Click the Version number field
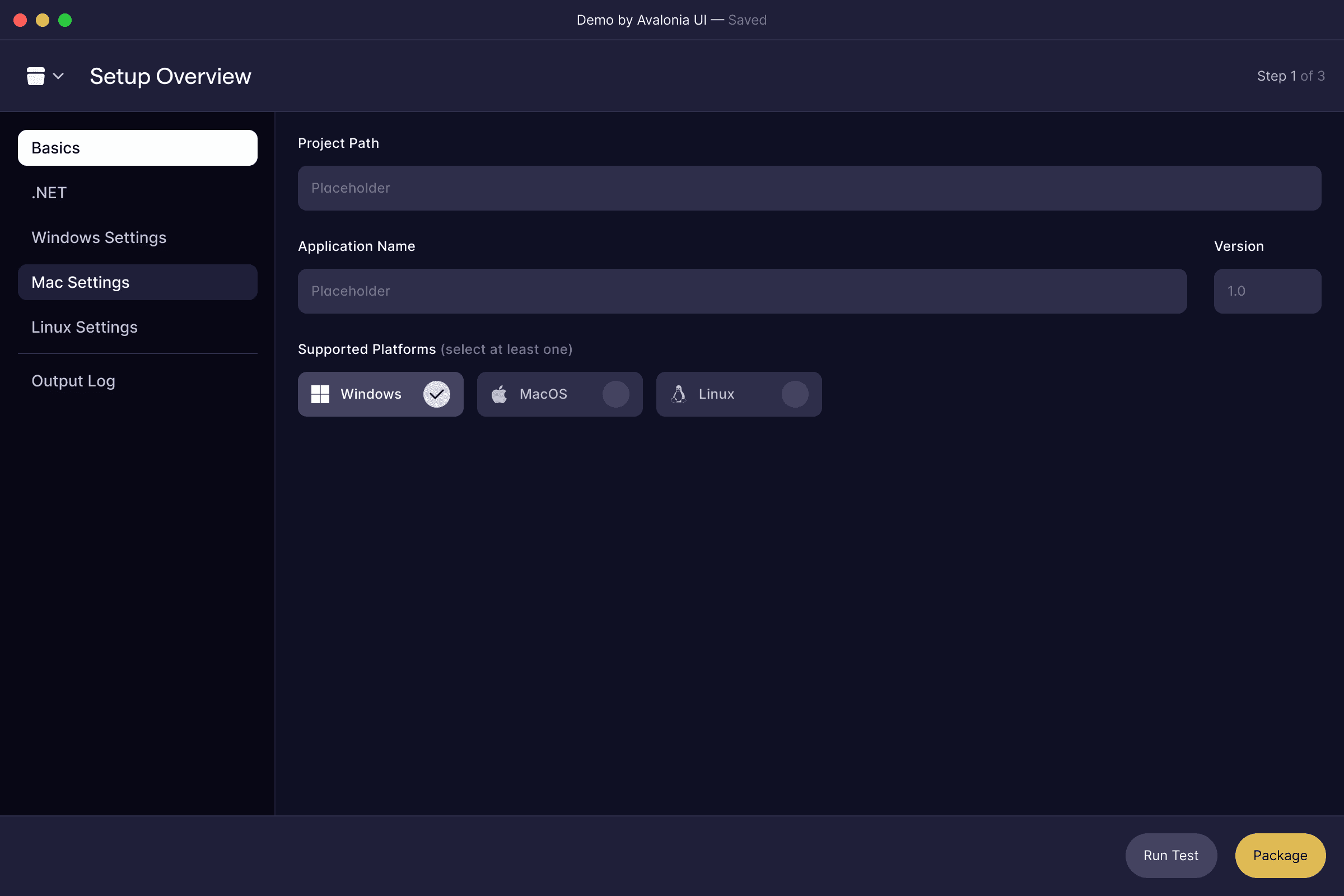The height and width of the screenshot is (896, 1344). [x=1267, y=291]
